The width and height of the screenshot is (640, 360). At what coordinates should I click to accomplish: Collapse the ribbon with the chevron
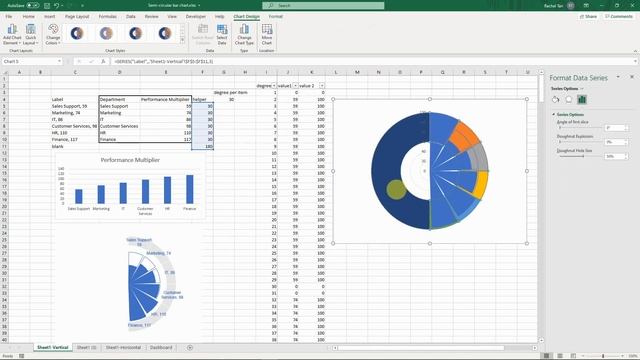pos(635,51)
